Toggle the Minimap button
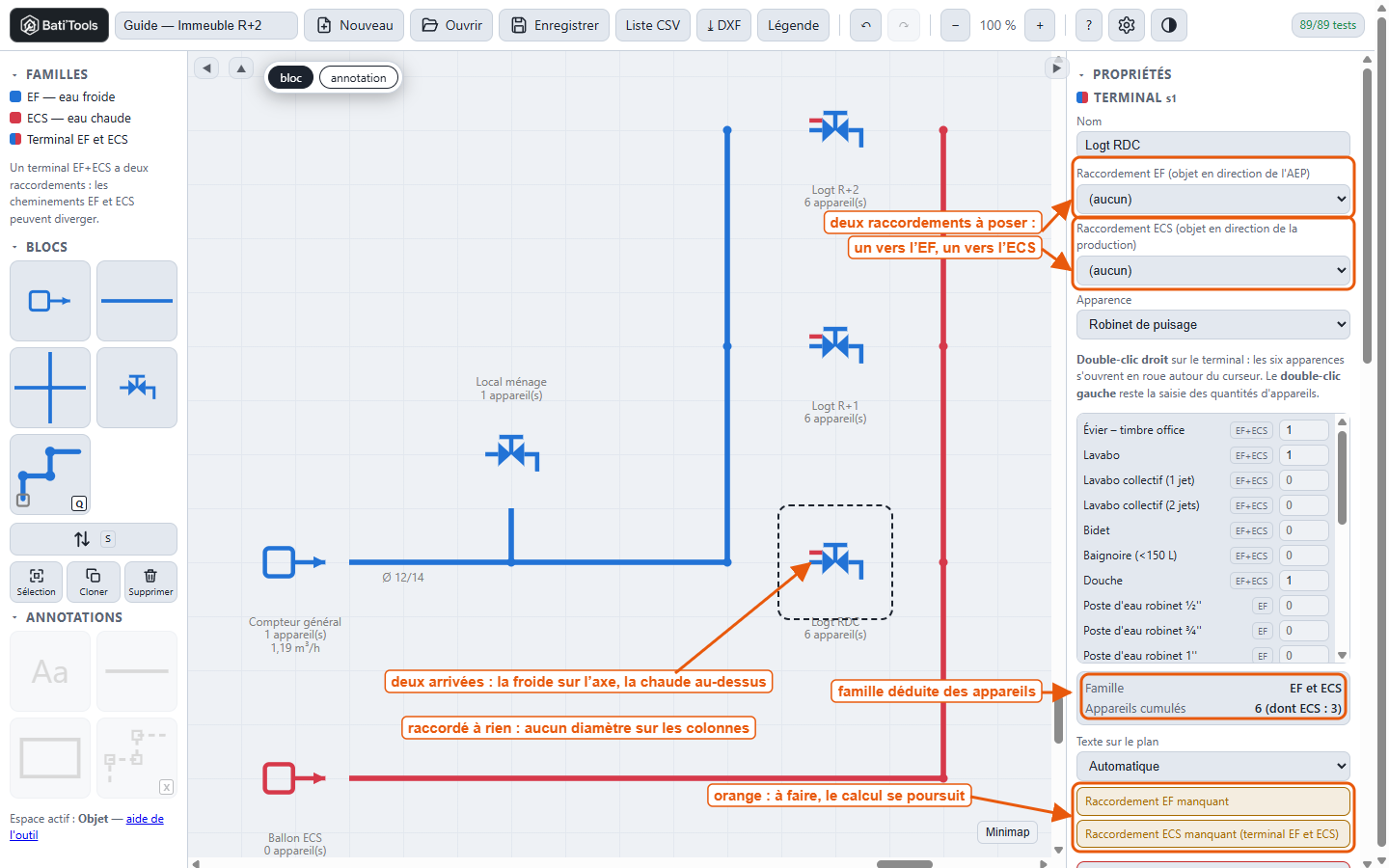The width and height of the screenshot is (1389, 868). pyautogui.click(x=1007, y=832)
